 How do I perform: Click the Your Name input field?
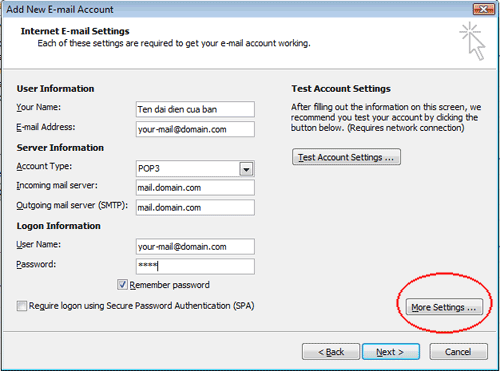(195, 109)
